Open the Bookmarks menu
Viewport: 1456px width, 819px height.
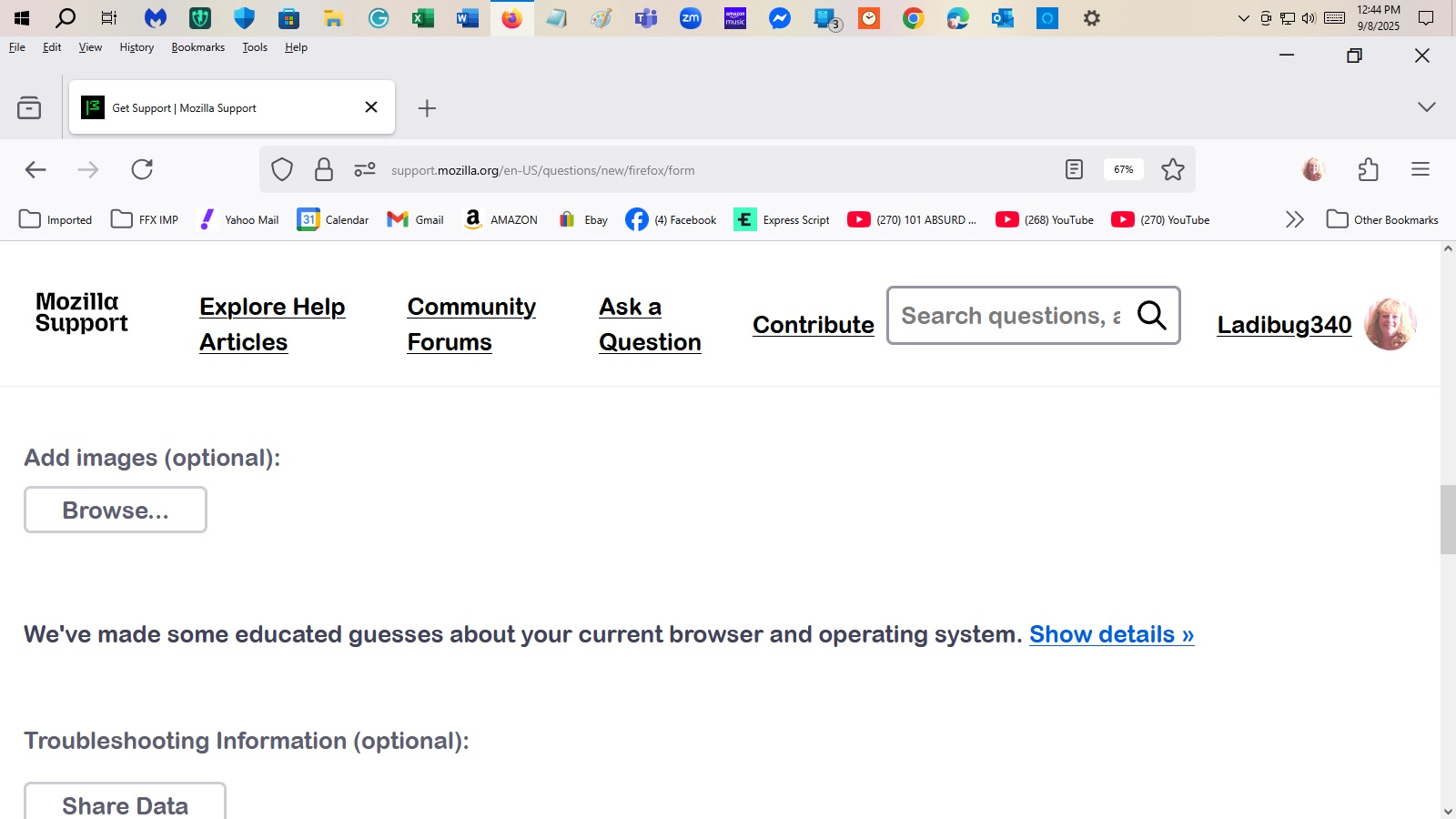197,47
